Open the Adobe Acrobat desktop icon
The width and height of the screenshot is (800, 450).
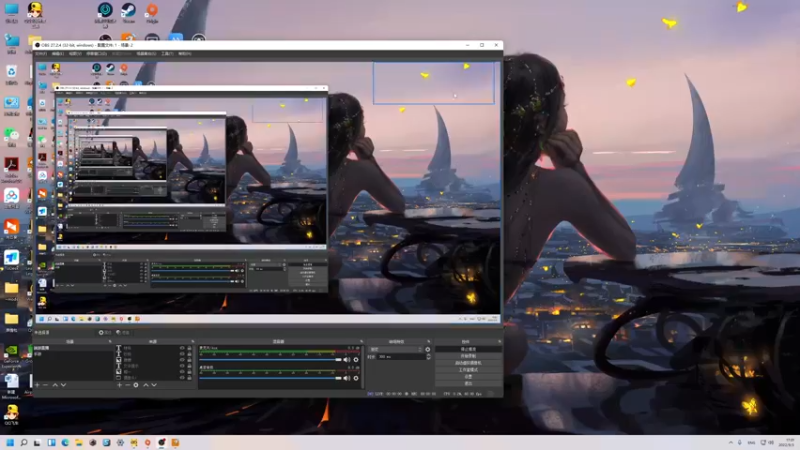point(11,169)
